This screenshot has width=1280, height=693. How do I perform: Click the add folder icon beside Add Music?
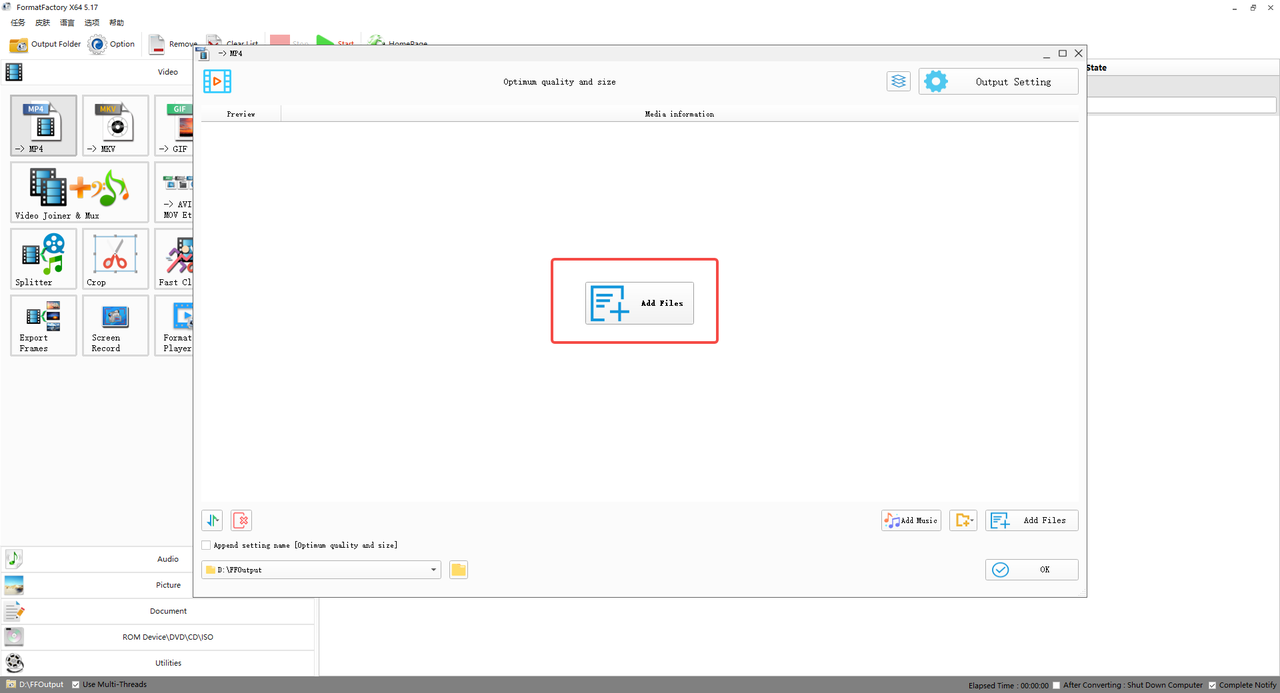(x=963, y=520)
